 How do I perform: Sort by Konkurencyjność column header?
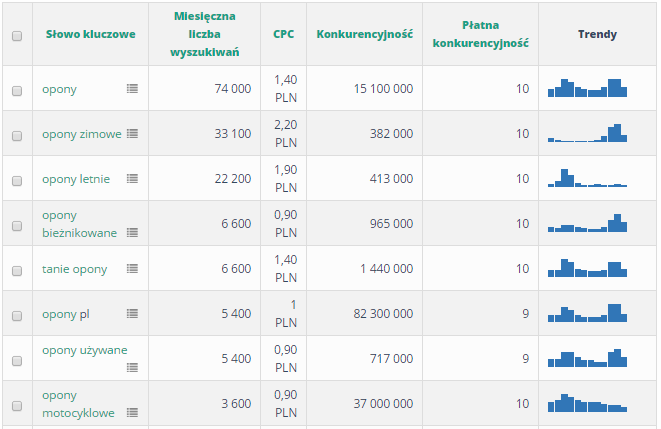coord(364,34)
